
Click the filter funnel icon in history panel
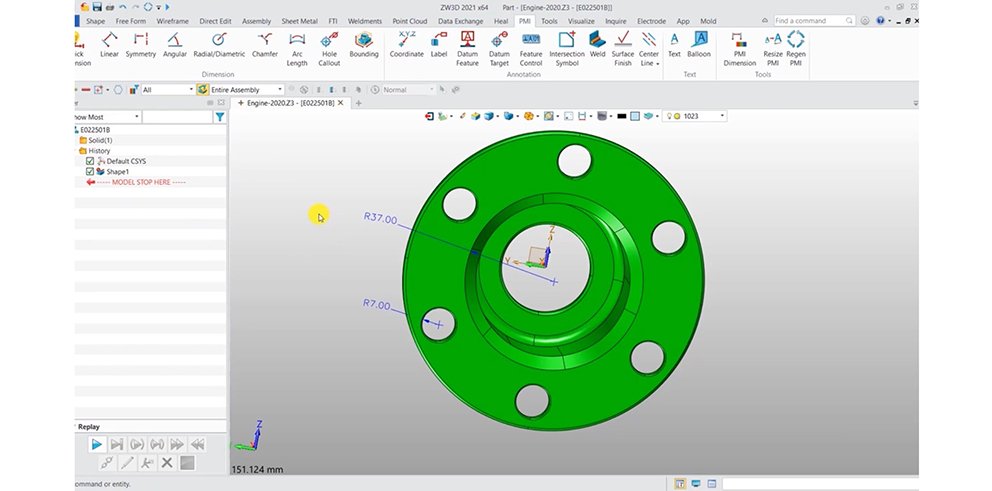(x=220, y=117)
